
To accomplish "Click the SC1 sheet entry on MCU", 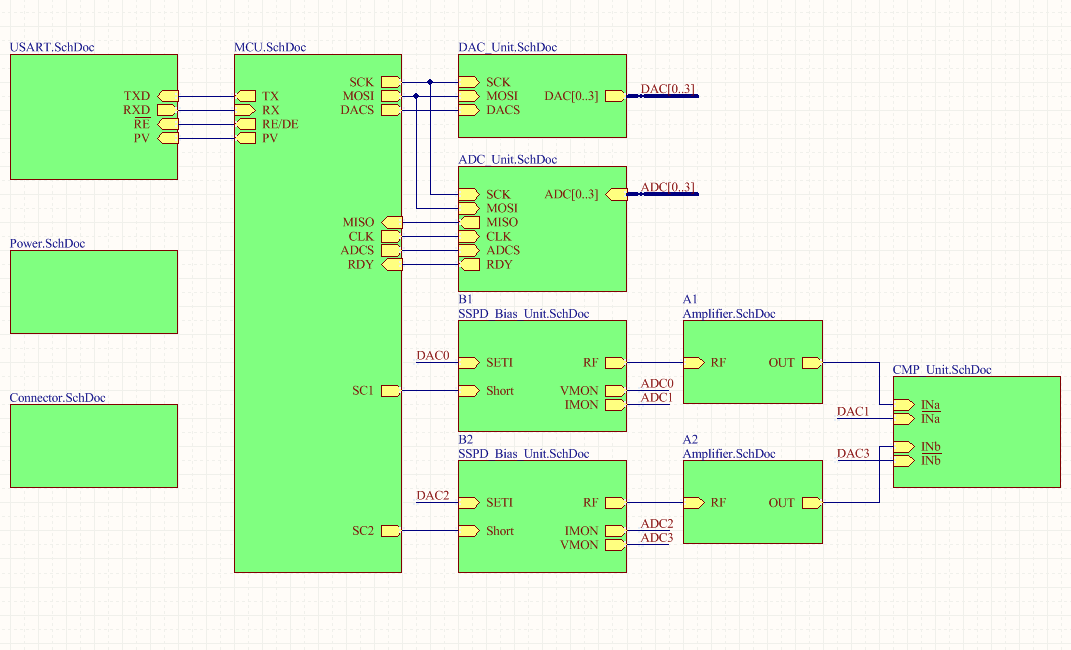I will 391,390.
